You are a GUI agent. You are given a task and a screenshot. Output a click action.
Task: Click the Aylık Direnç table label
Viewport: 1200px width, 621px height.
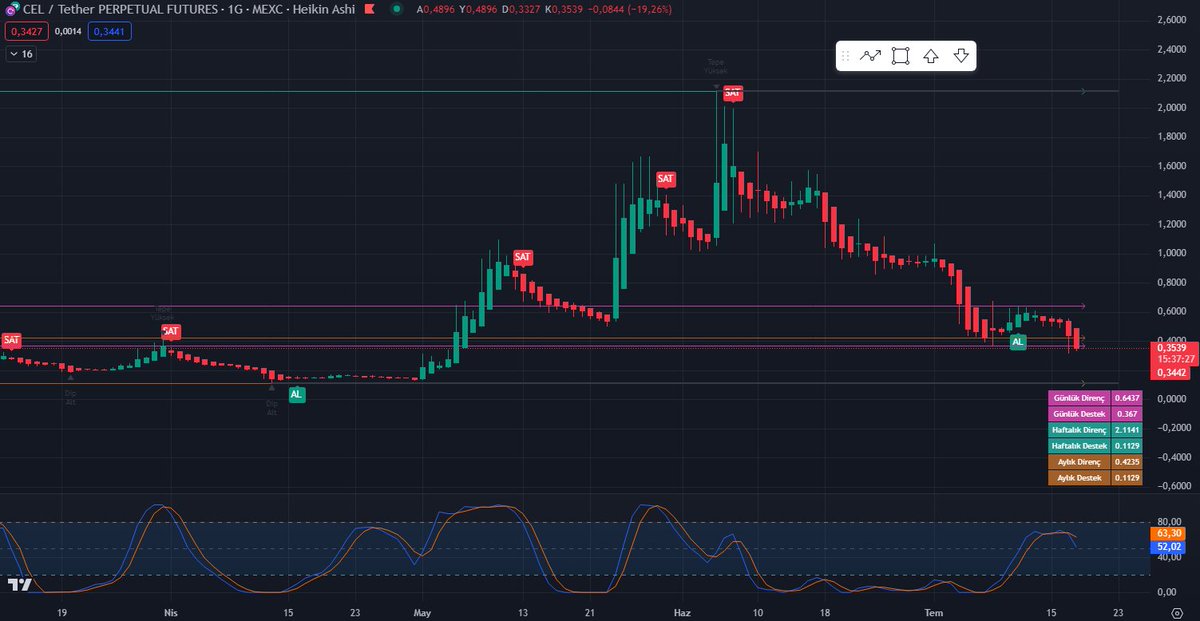point(1080,462)
